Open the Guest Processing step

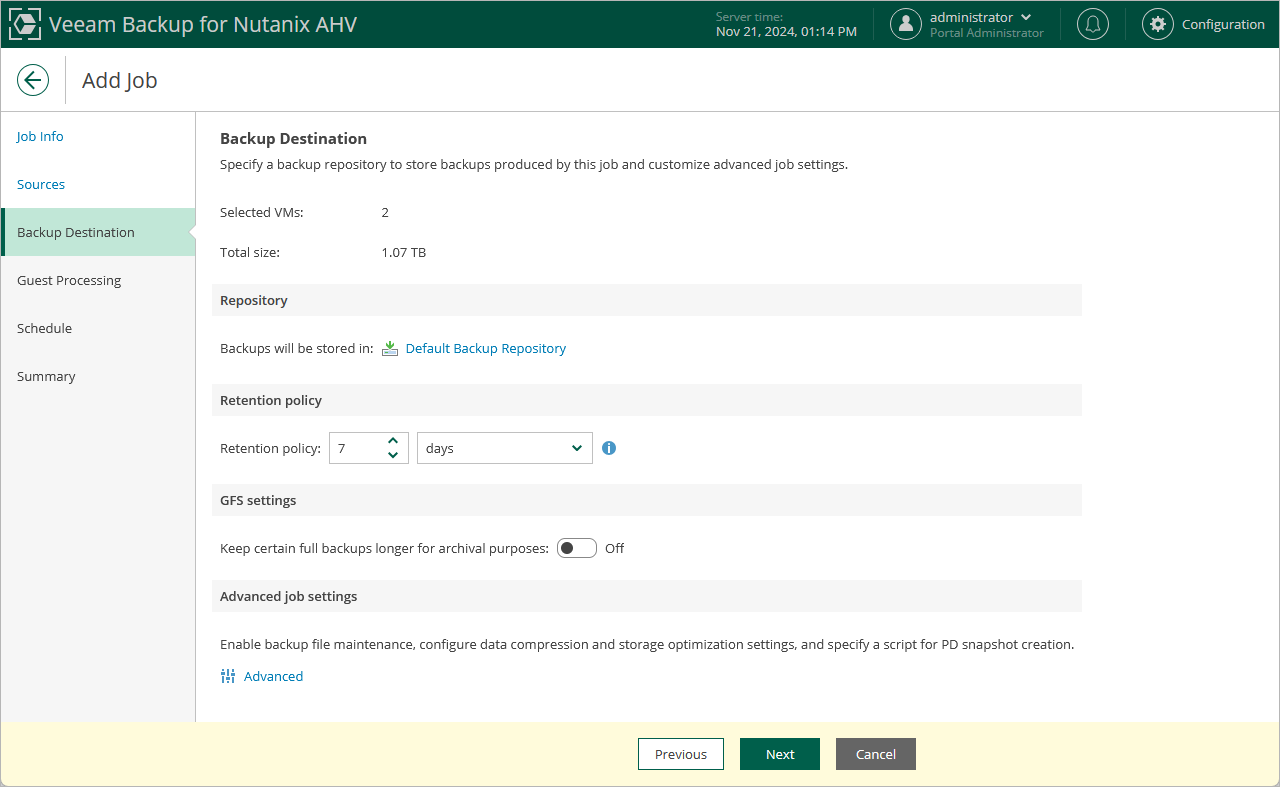point(69,280)
